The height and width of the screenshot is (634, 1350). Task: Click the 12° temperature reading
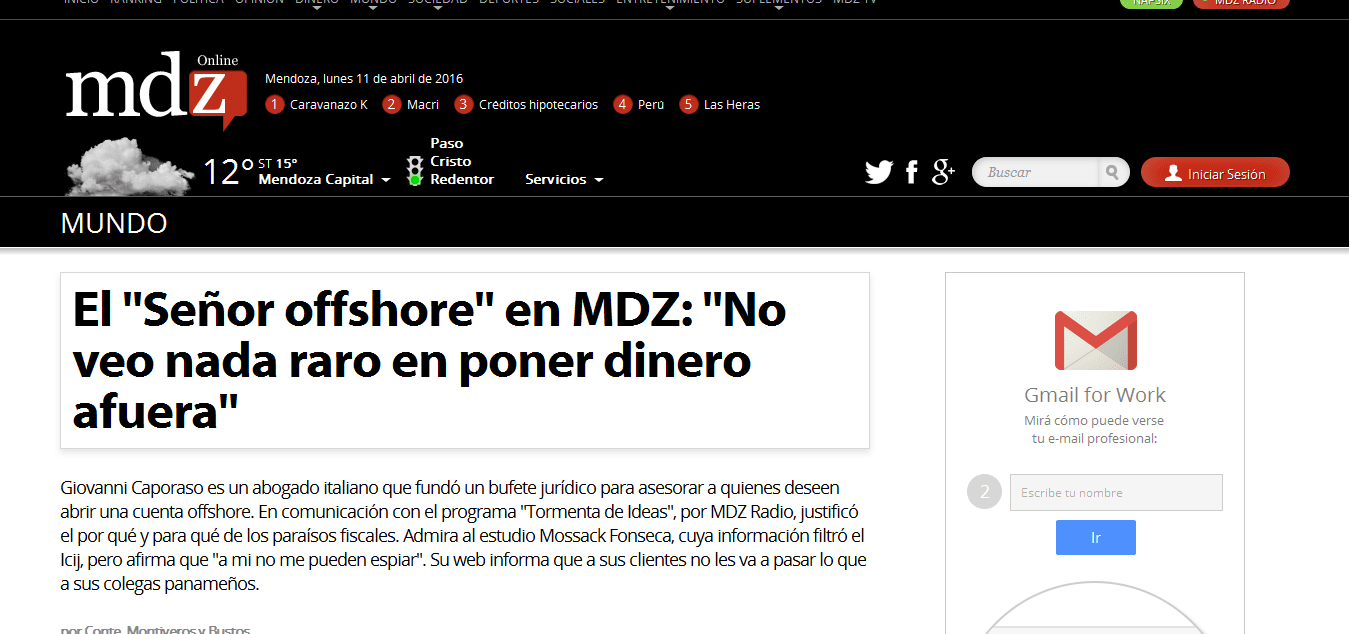228,172
